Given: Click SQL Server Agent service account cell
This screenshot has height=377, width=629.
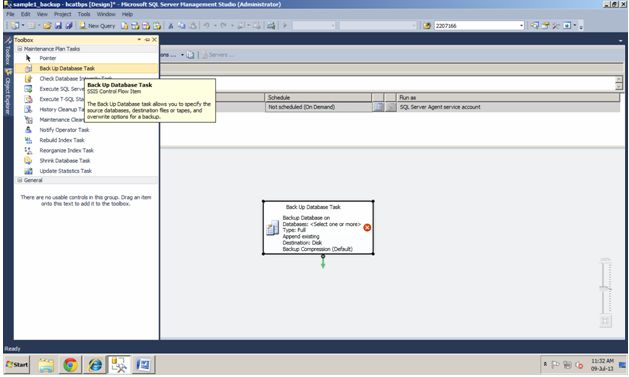Looking at the screenshot, I should pyautogui.click(x=508, y=107).
